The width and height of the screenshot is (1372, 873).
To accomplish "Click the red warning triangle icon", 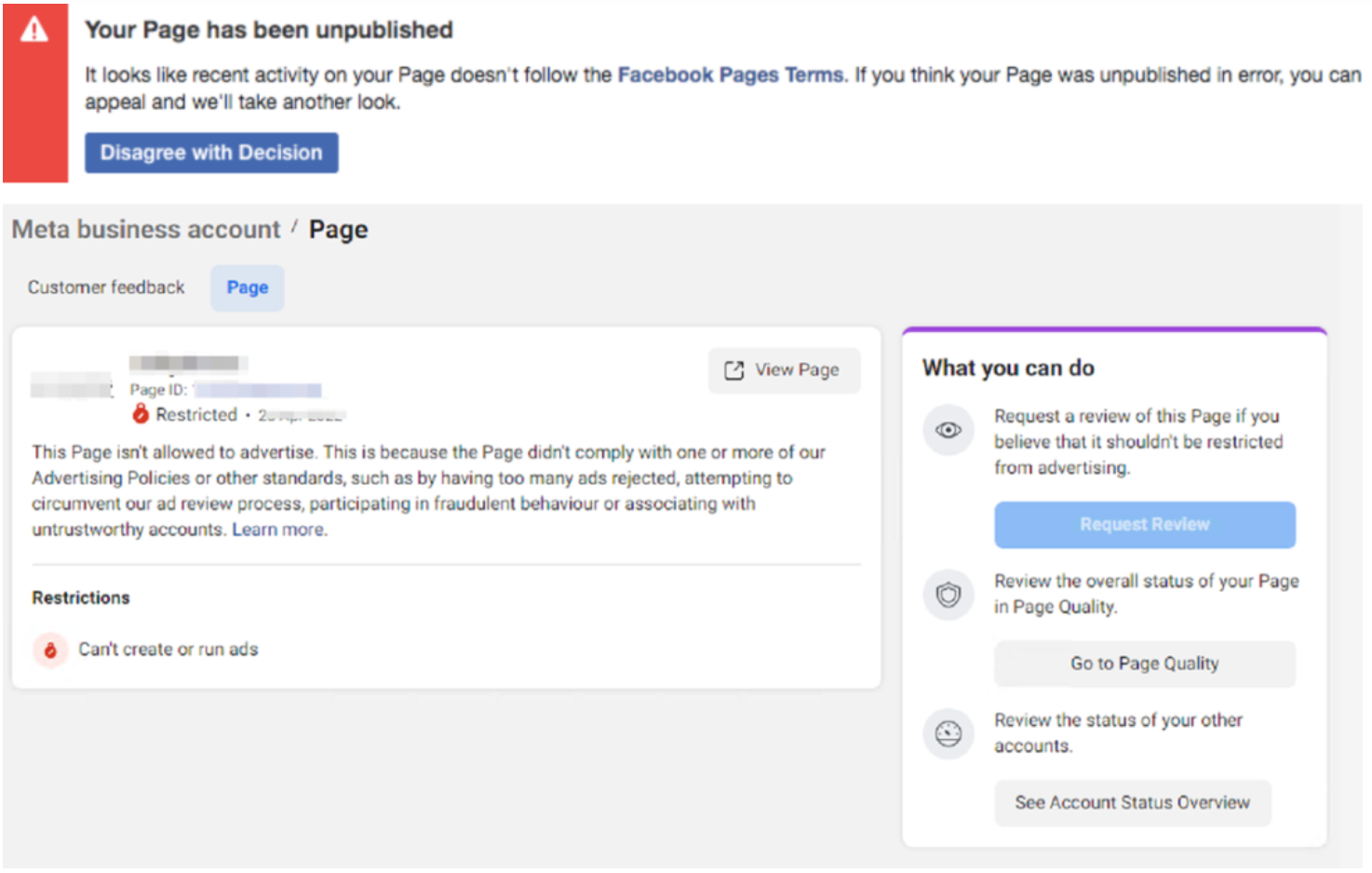I will click(x=34, y=30).
